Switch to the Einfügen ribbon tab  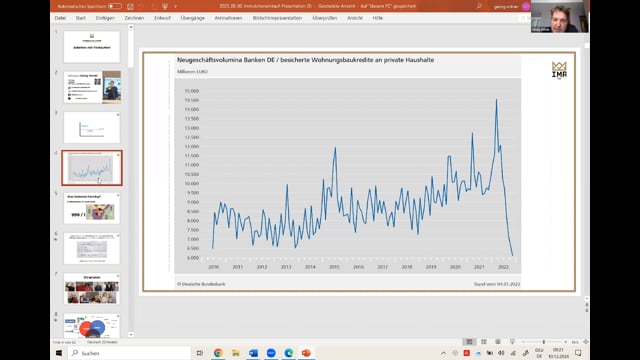[x=105, y=18]
